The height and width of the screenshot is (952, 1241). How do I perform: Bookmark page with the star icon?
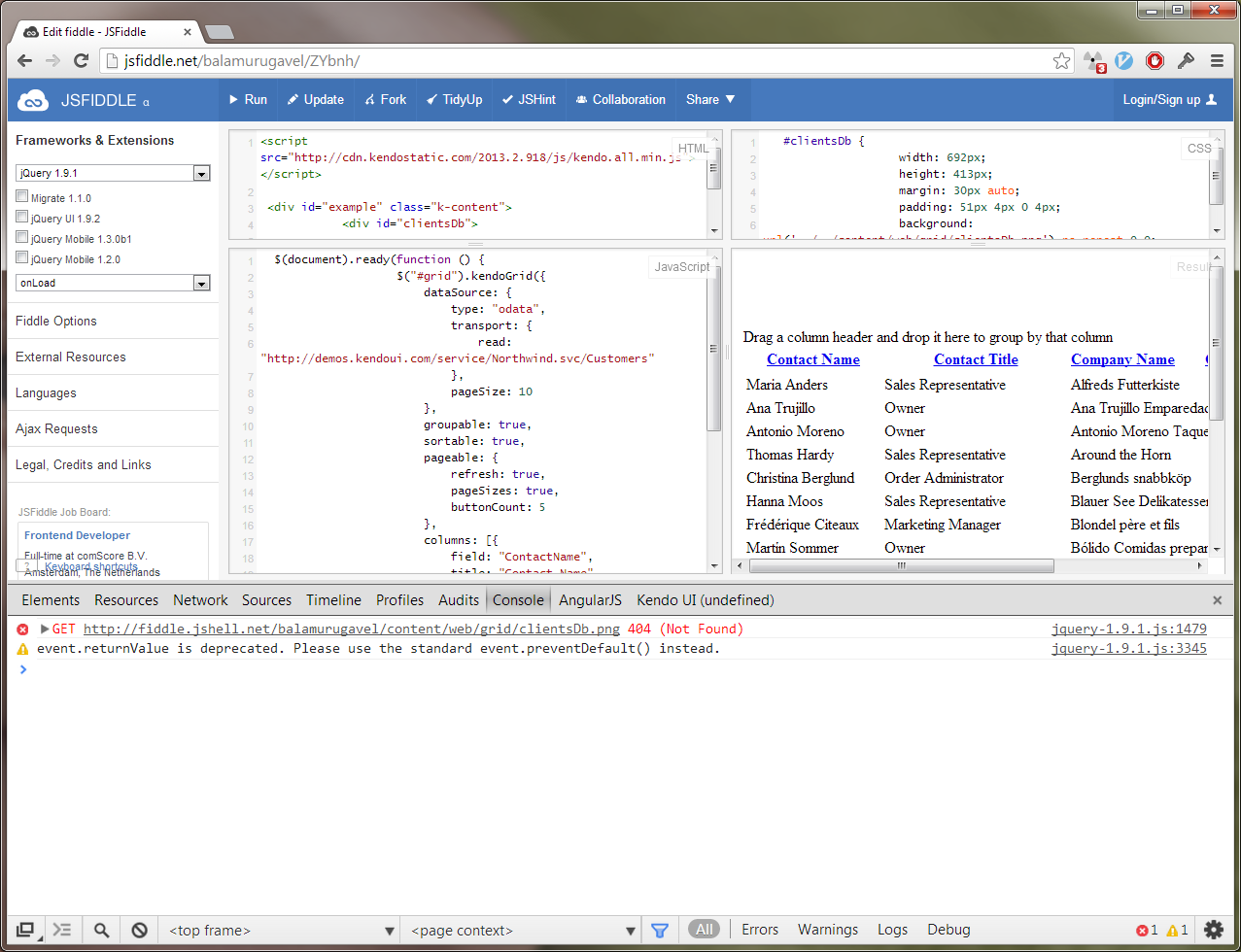(x=1061, y=61)
